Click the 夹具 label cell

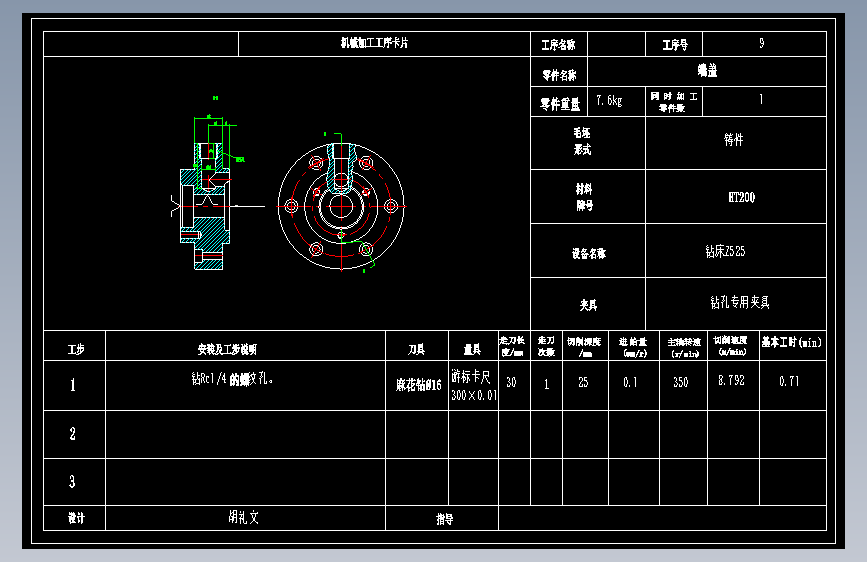coord(588,304)
